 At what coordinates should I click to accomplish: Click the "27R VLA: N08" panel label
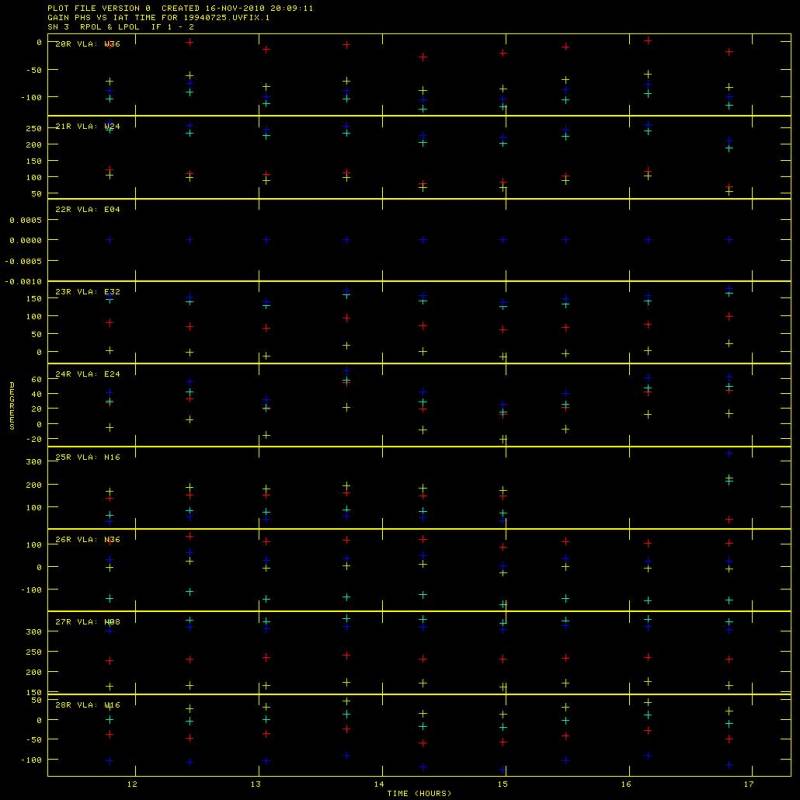[x=87, y=622]
